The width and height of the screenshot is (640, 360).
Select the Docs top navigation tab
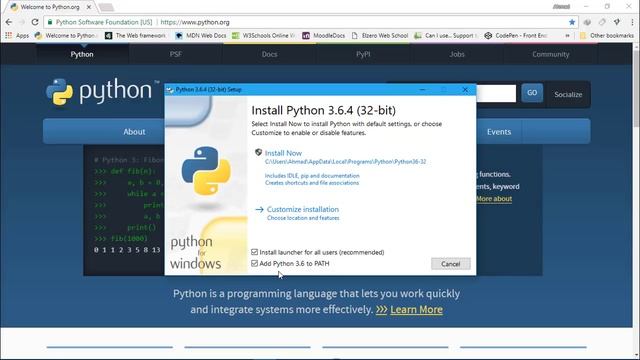click(269, 54)
